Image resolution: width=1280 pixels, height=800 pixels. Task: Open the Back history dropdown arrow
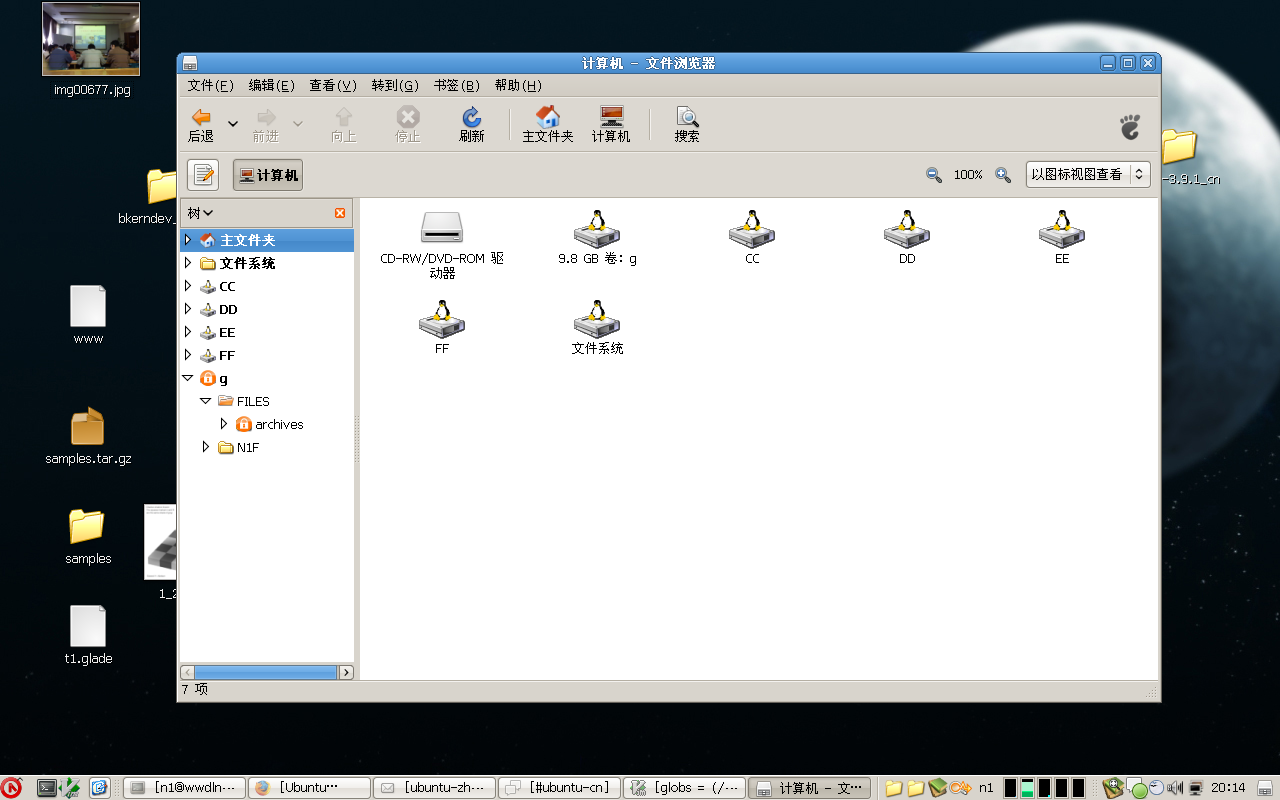tap(233, 124)
